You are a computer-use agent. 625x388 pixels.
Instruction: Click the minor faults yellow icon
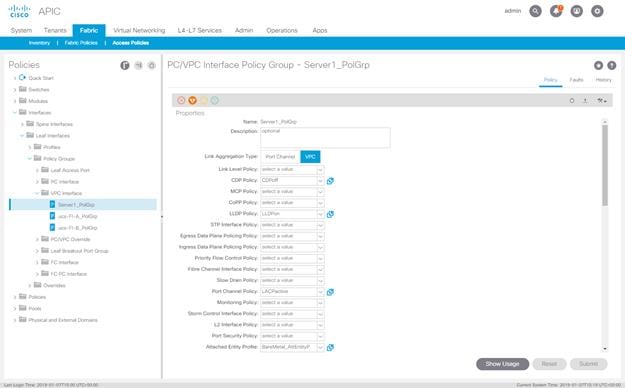click(x=204, y=100)
